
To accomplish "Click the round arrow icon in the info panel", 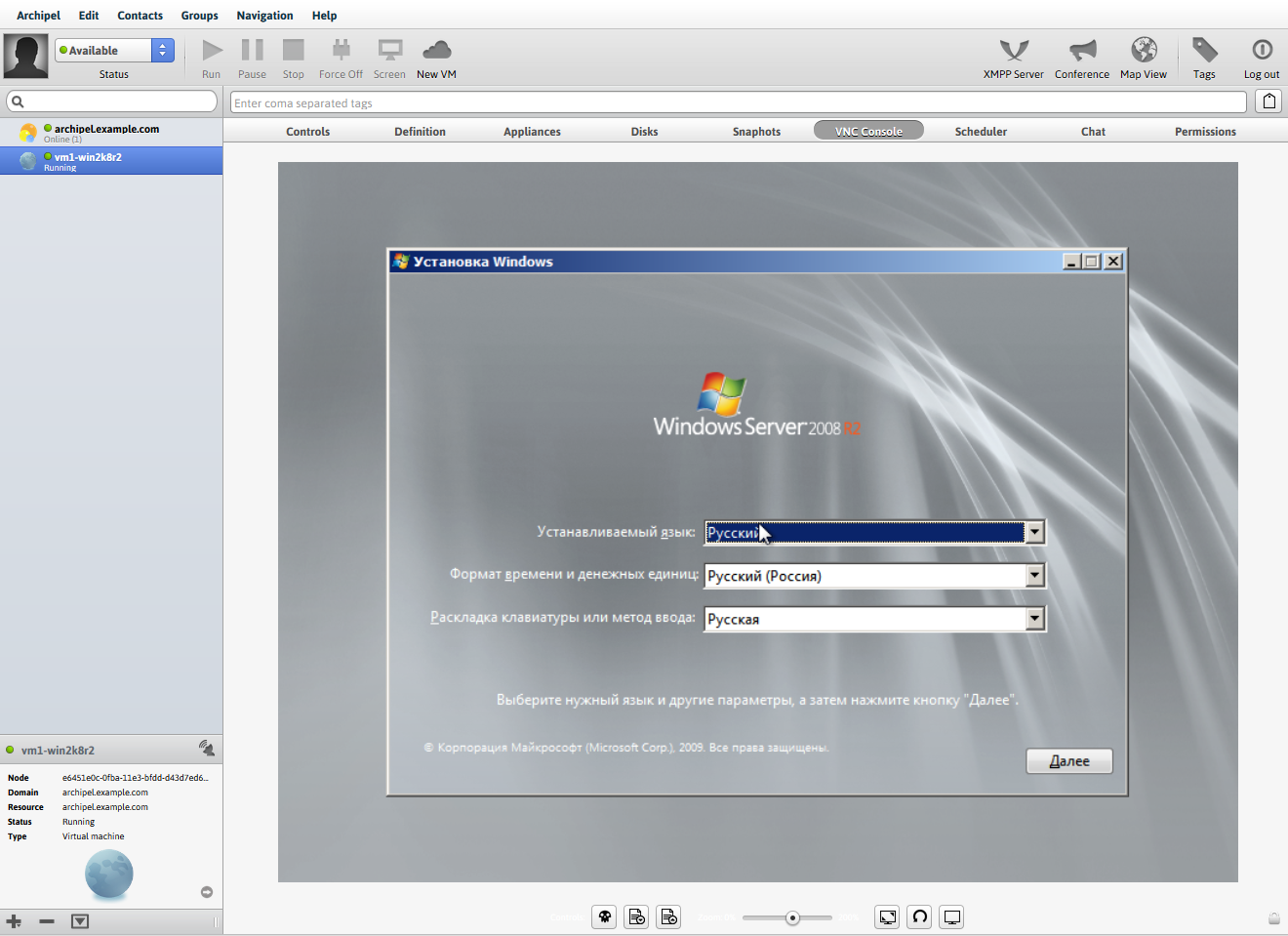I will [207, 892].
